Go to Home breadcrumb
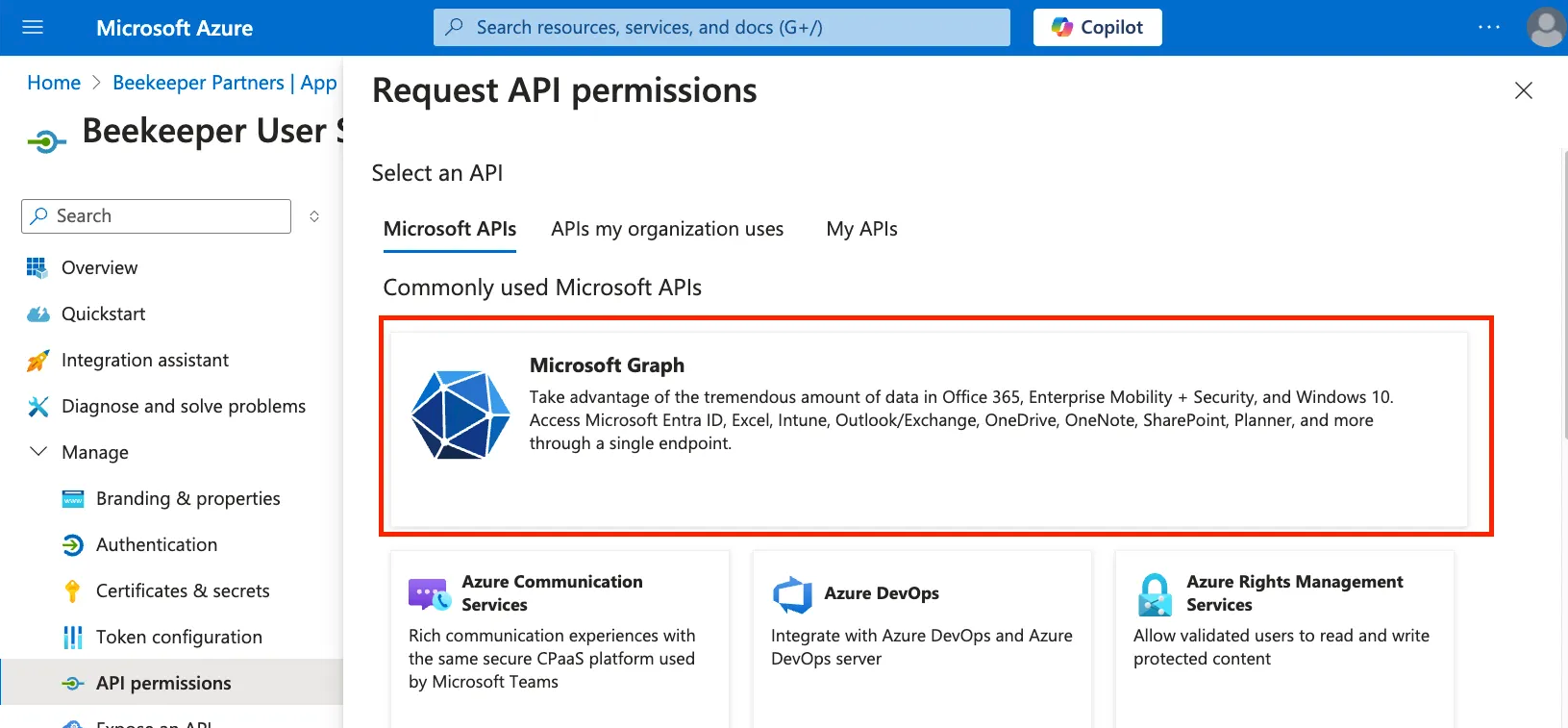The height and width of the screenshot is (728, 1568). tap(54, 83)
